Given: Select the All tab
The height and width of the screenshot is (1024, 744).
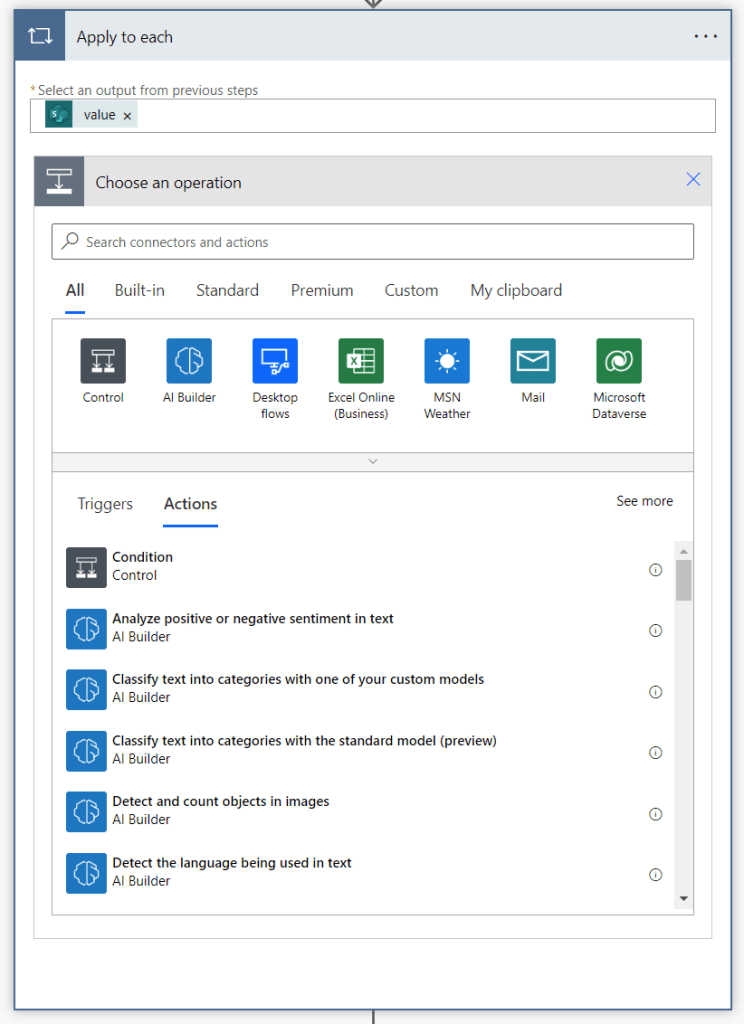Looking at the screenshot, I should pos(75,291).
